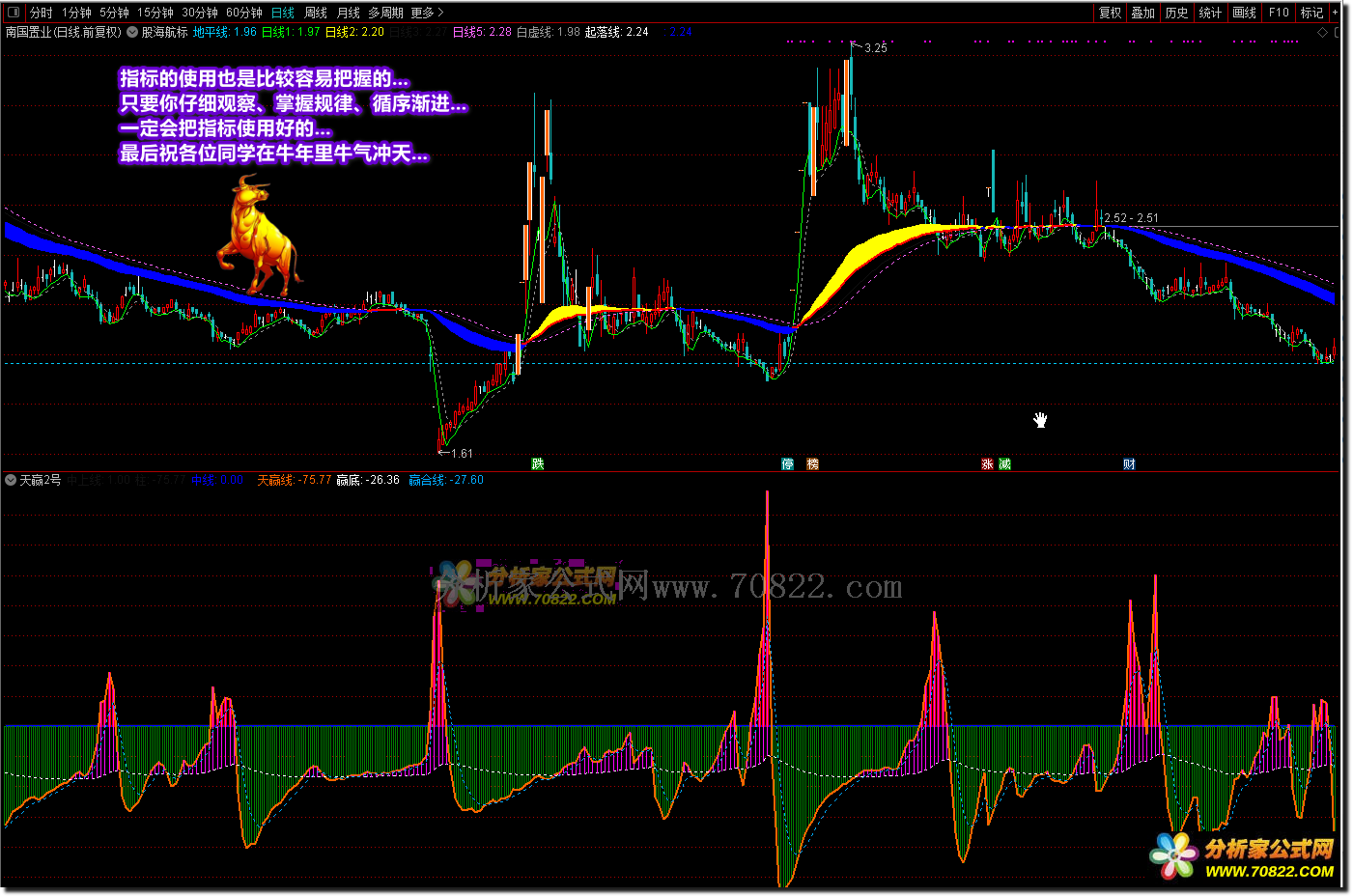Click the 天赢2号 indicator name

[x=40, y=480]
